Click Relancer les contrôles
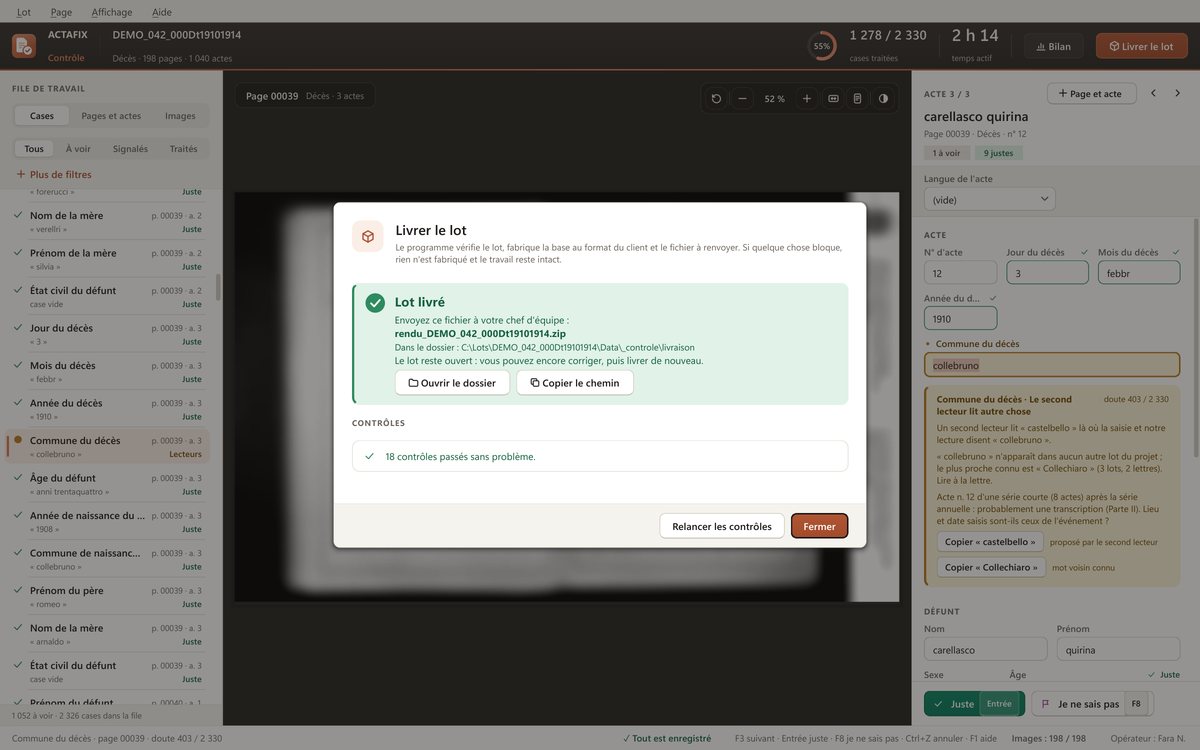1200x750 pixels. pos(722,526)
